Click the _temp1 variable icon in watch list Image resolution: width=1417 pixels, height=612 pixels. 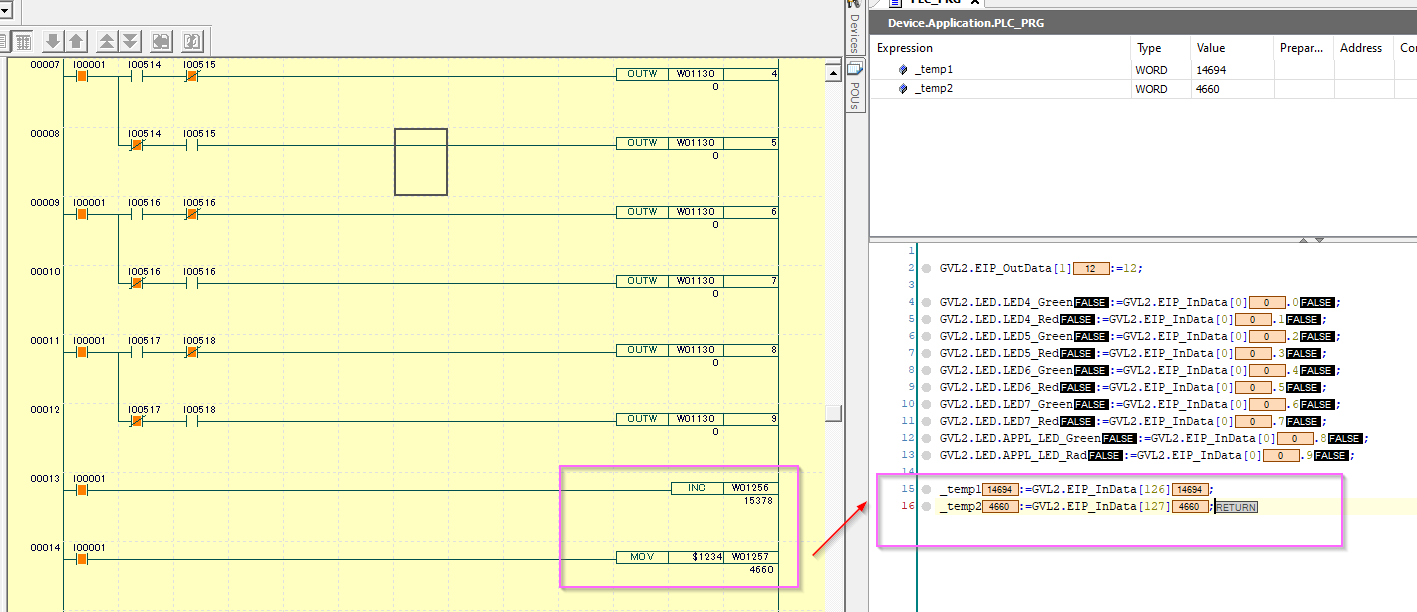pyautogui.click(x=903, y=70)
